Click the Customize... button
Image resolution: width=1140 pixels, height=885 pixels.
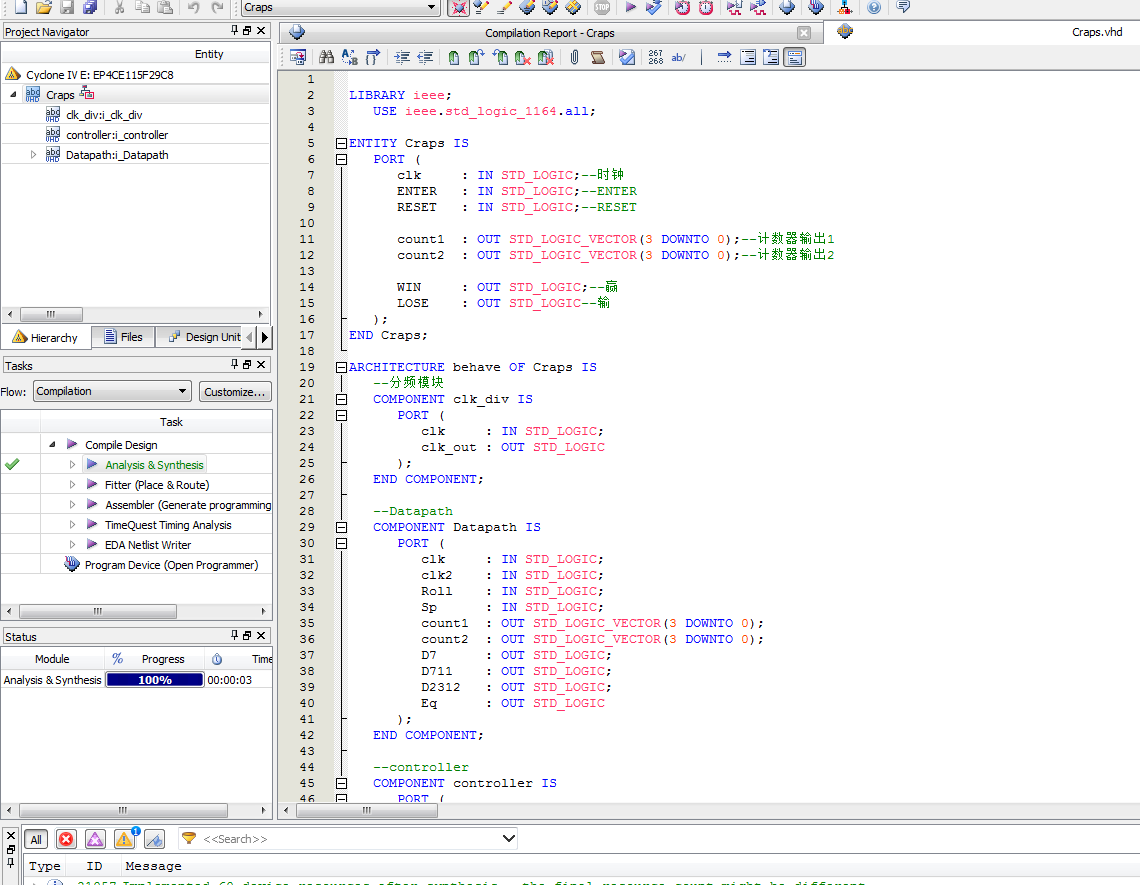click(235, 392)
